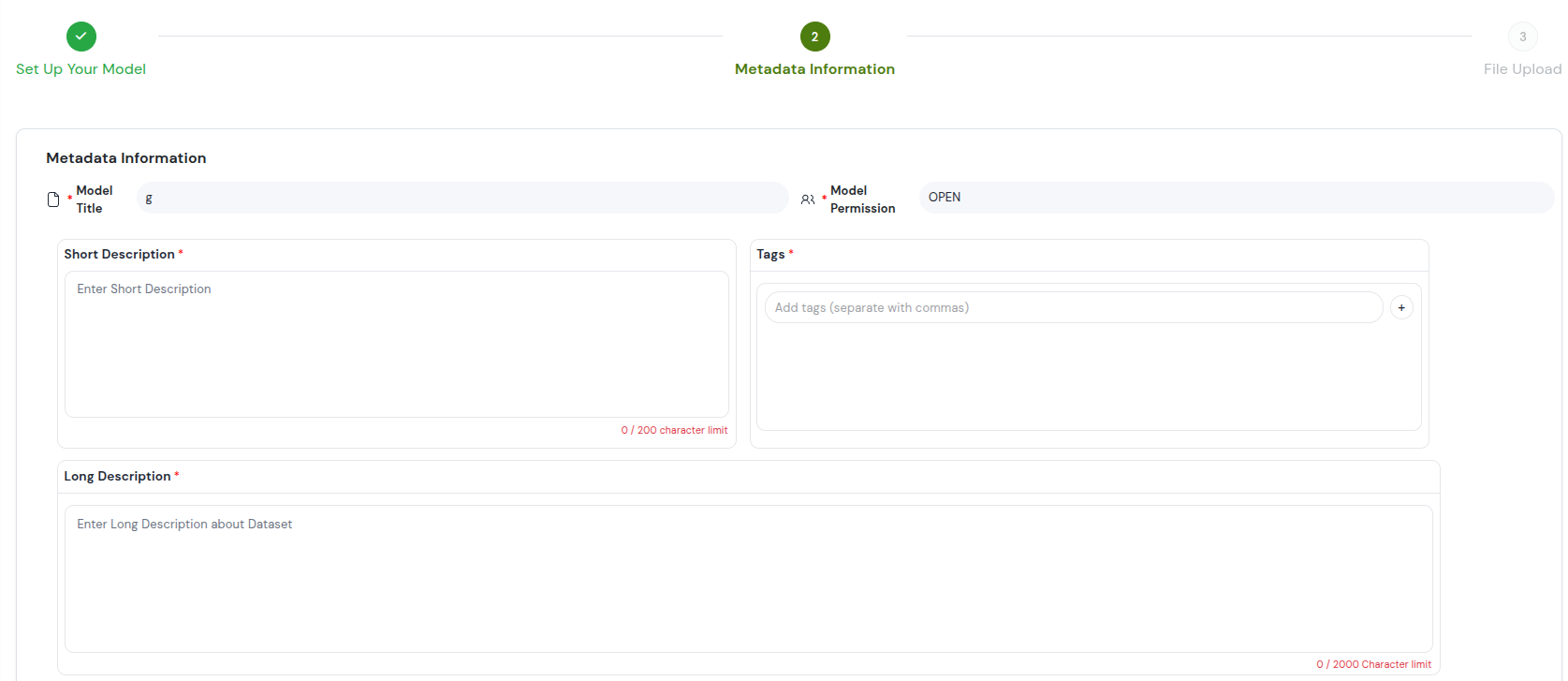Click the users icon beside Model Permission
The width and height of the screenshot is (1568, 681).
(x=808, y=200)
